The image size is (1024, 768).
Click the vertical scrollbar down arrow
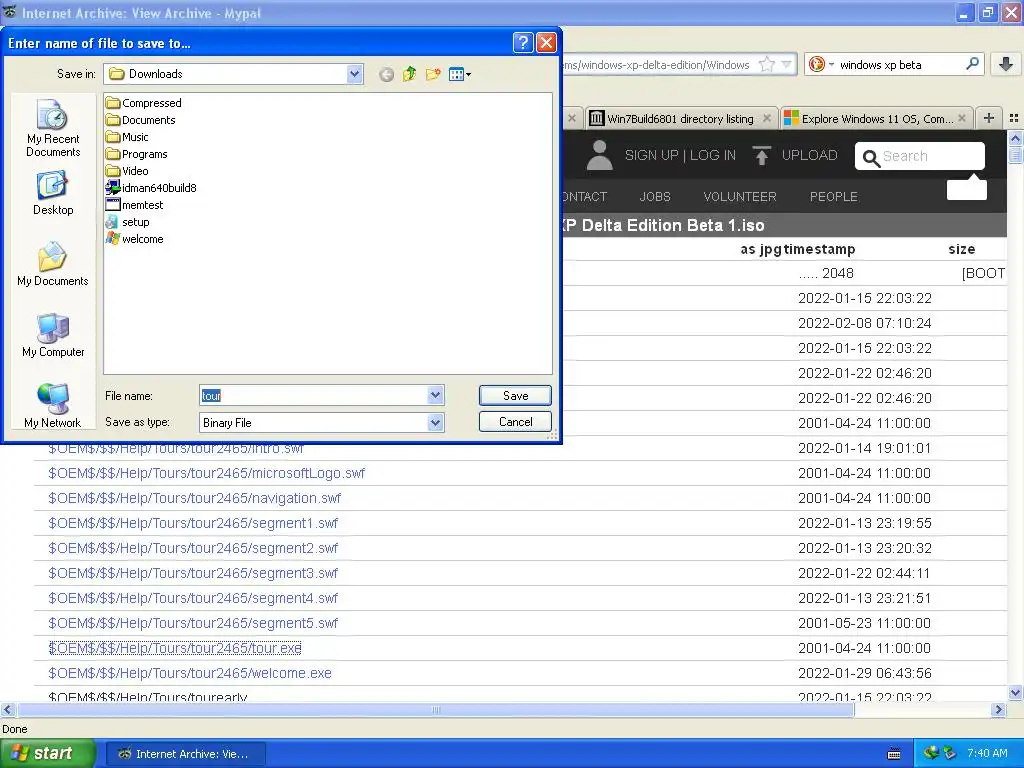tap(1015, 692)
